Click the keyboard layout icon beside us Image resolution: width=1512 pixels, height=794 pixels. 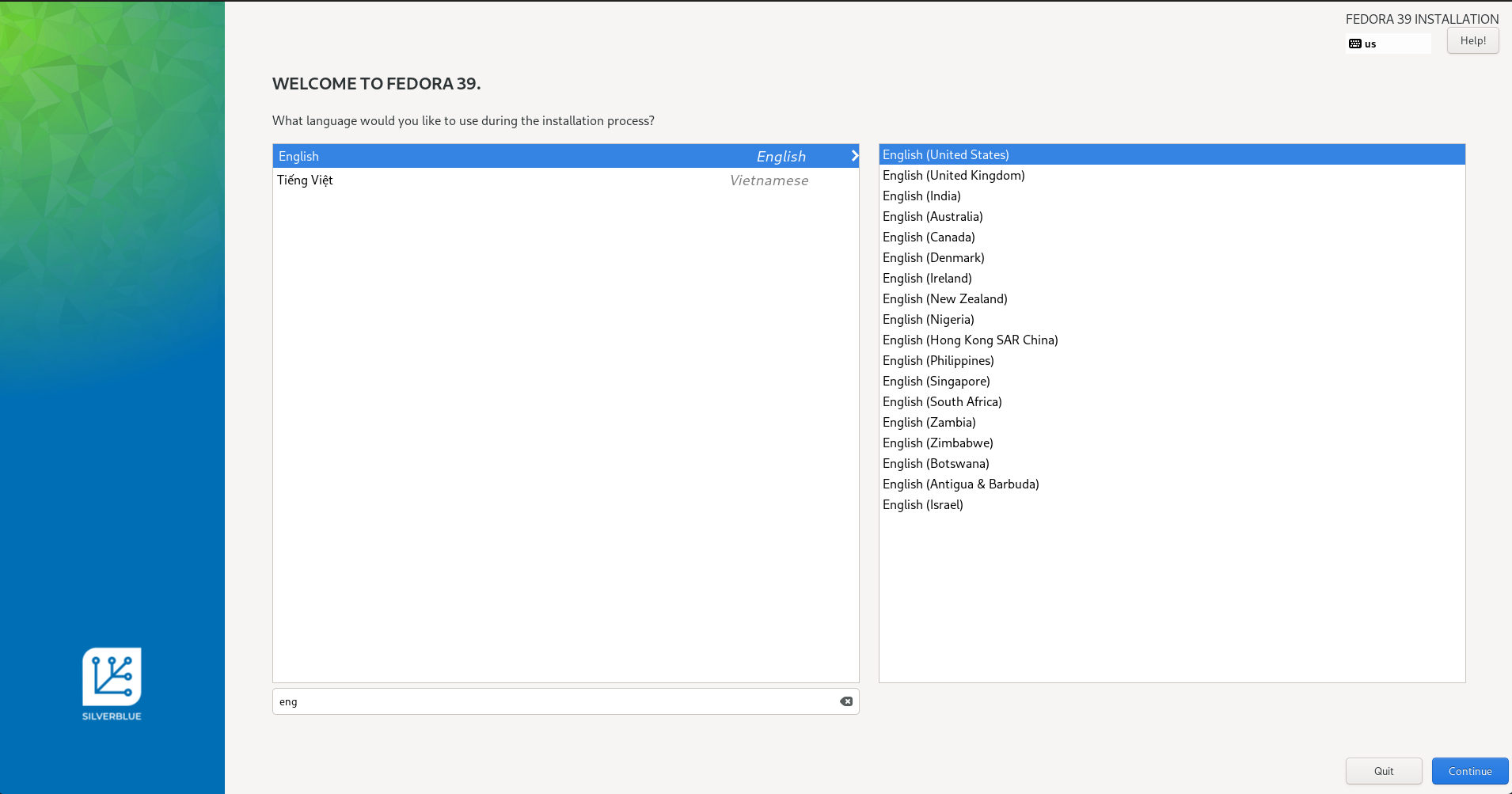point(1354,44)
